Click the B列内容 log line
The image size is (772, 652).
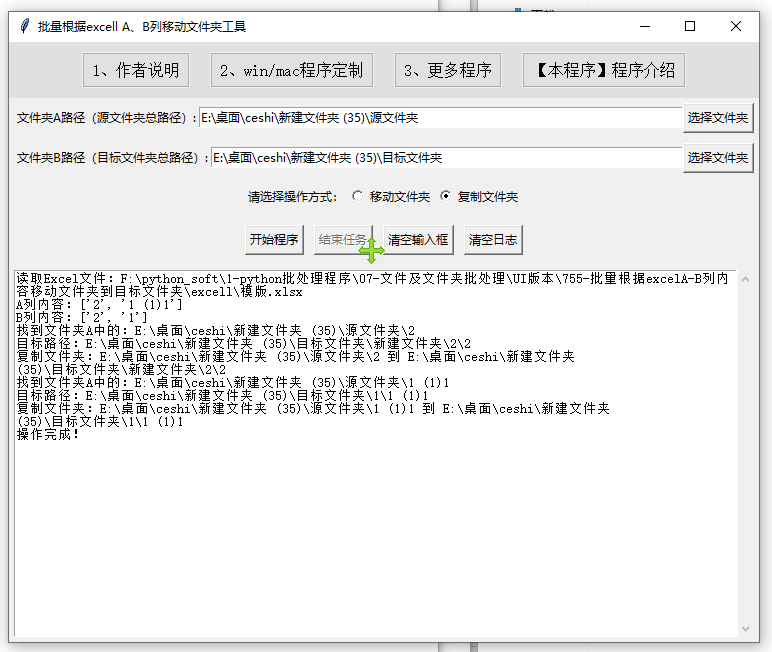pyautogui.click(x=82, y=318)
